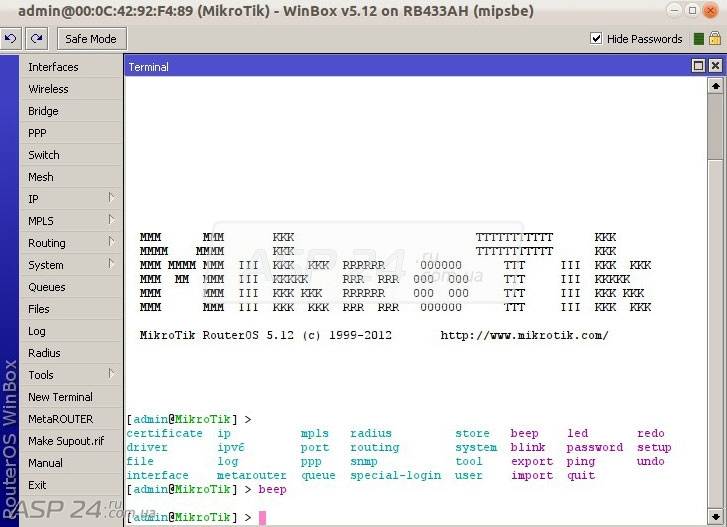Enable Safe Mode
This screenshot has width=727, height=527.
click(x=91, y=39)
